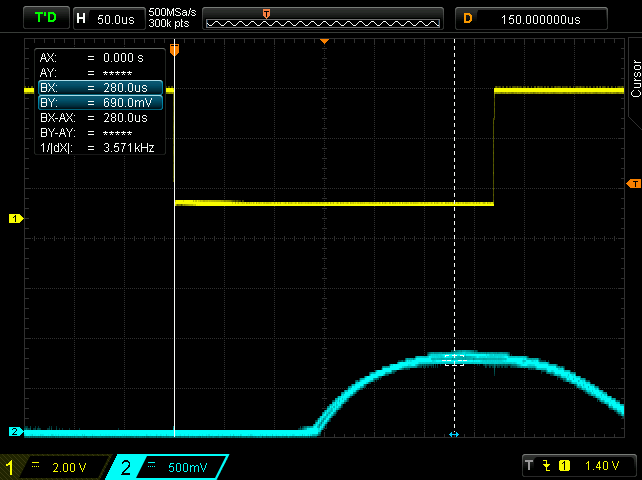Select channel 2 500mV scale tab
Viewport: 642px width, 480px height.
[x=166, y=466]
